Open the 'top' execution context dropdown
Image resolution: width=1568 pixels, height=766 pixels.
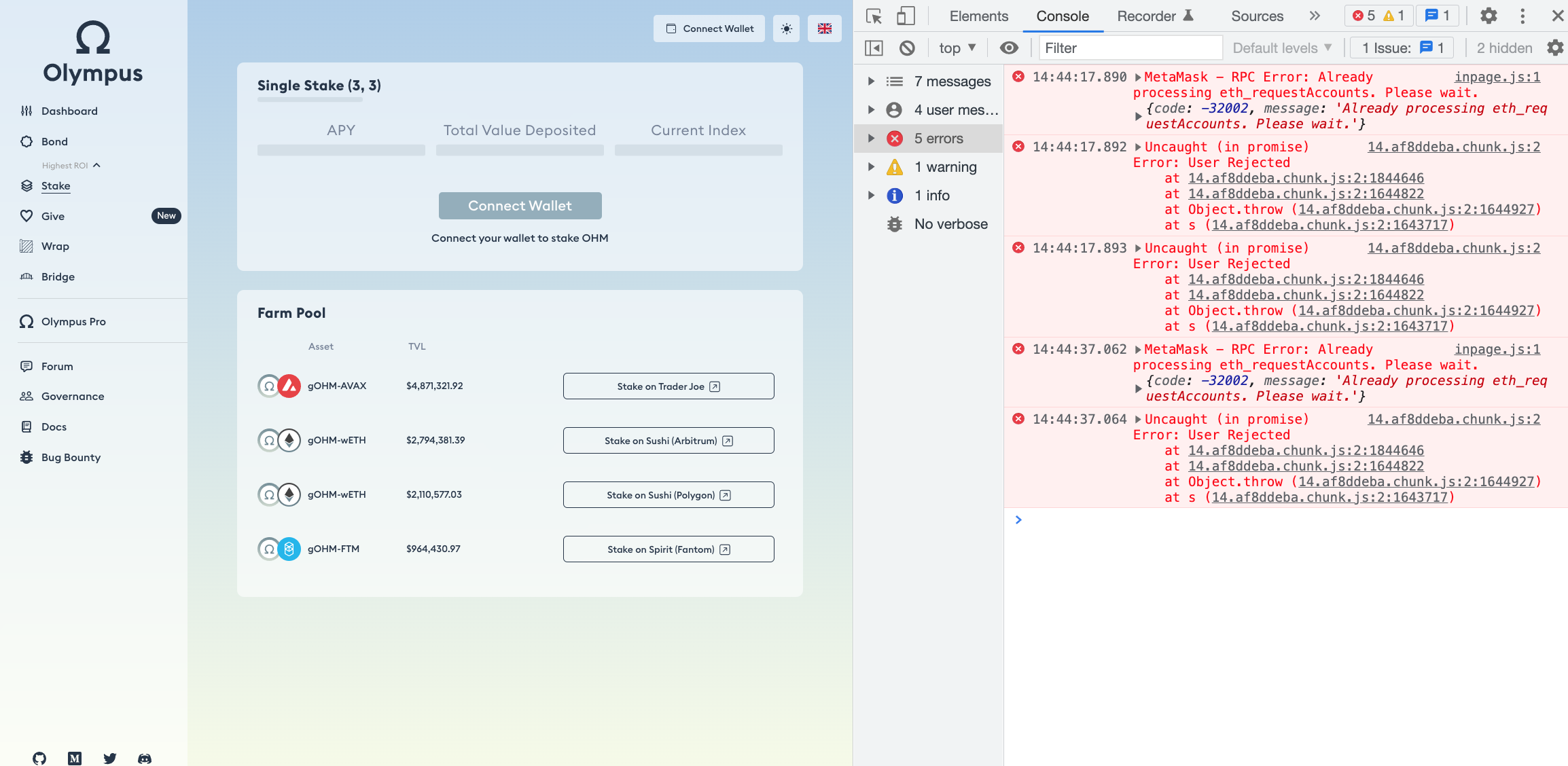point(955,48)
